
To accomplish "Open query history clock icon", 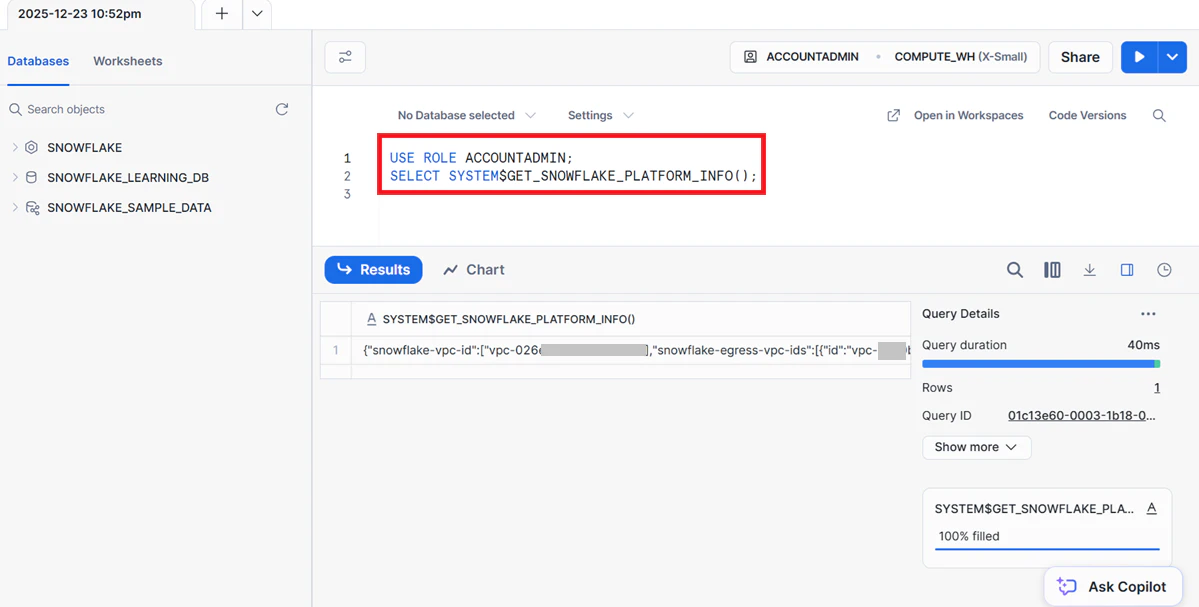I will (1164, 270).
